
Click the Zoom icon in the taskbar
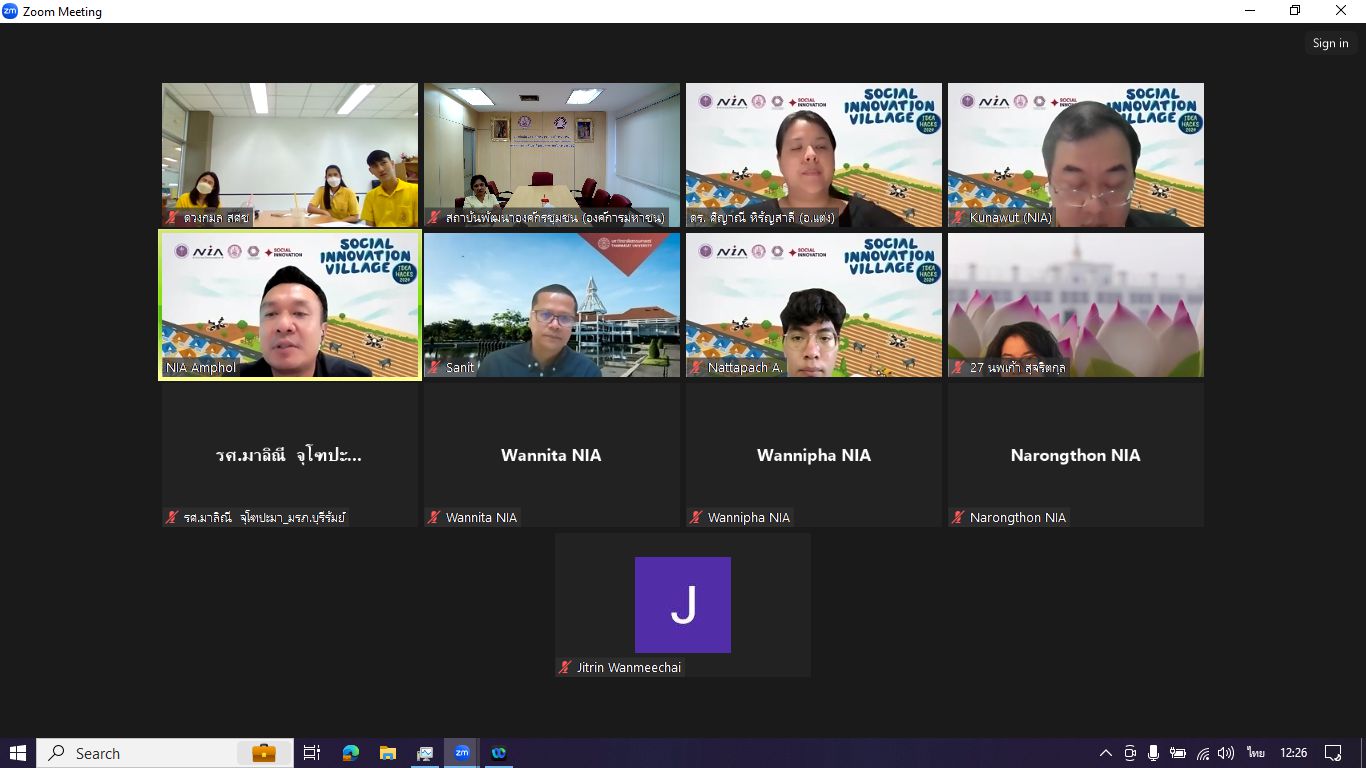(462, 753)
